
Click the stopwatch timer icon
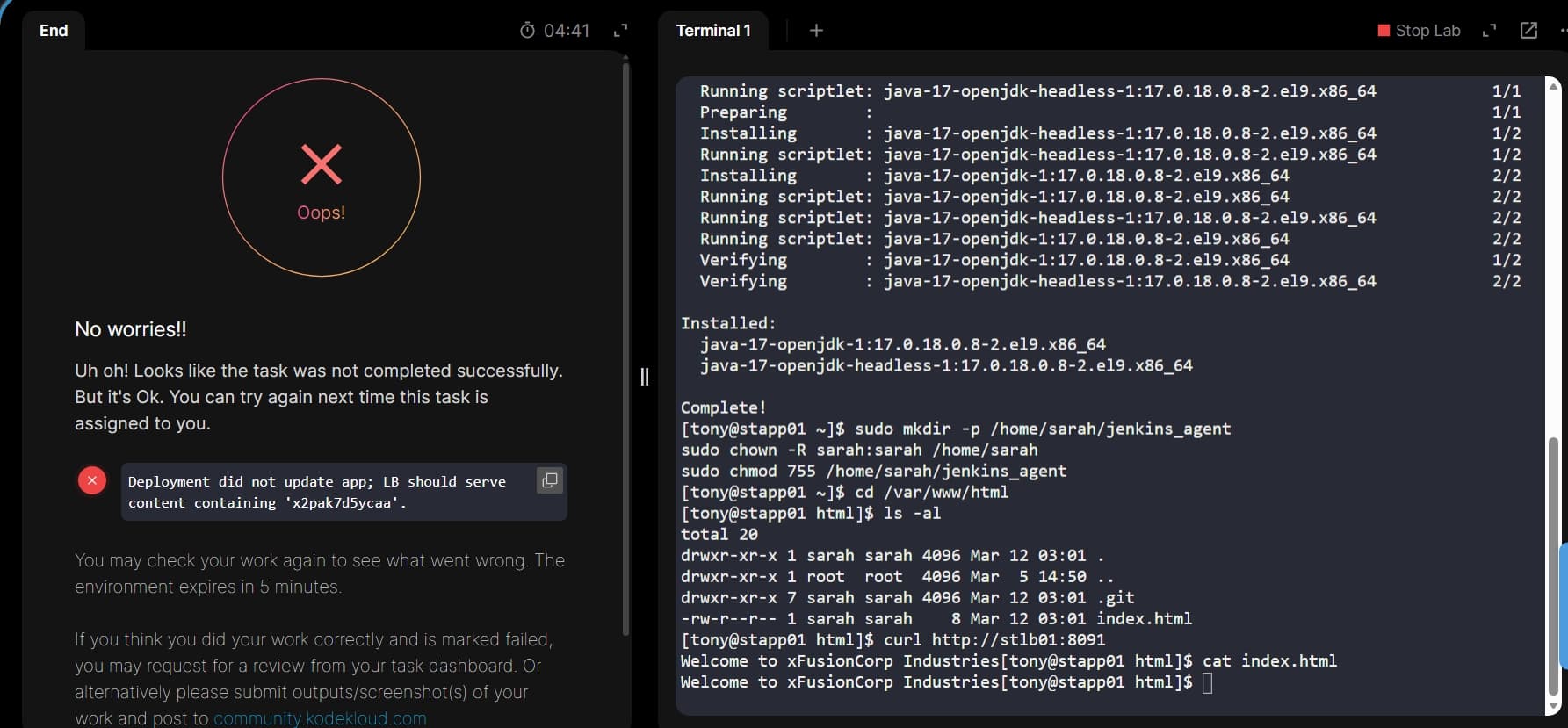click(x=527, y=31)
